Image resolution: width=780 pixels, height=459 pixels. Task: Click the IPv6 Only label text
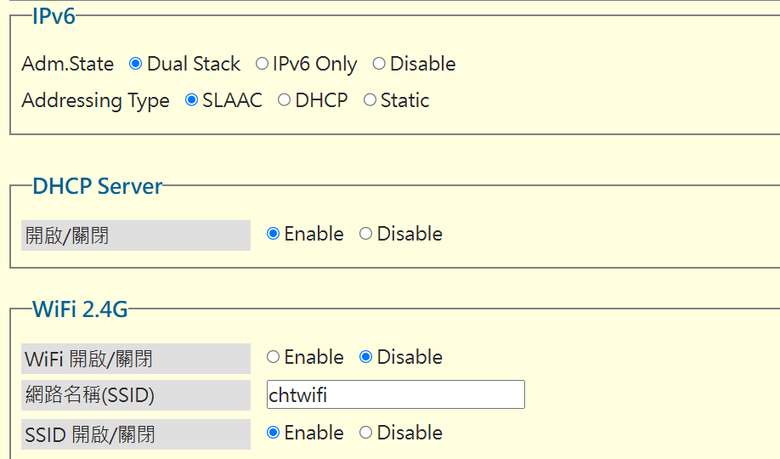coord(314,64)
